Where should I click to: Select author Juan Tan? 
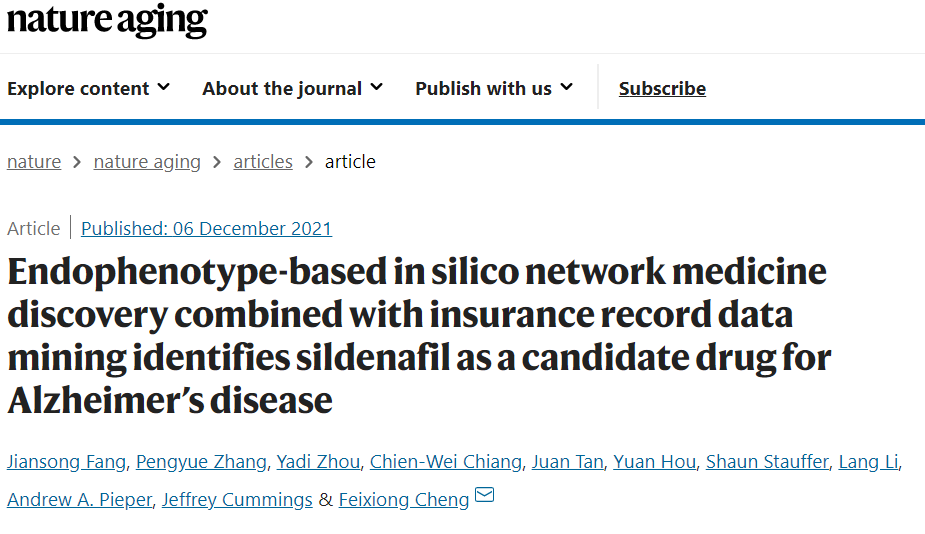tap(568, 461)
